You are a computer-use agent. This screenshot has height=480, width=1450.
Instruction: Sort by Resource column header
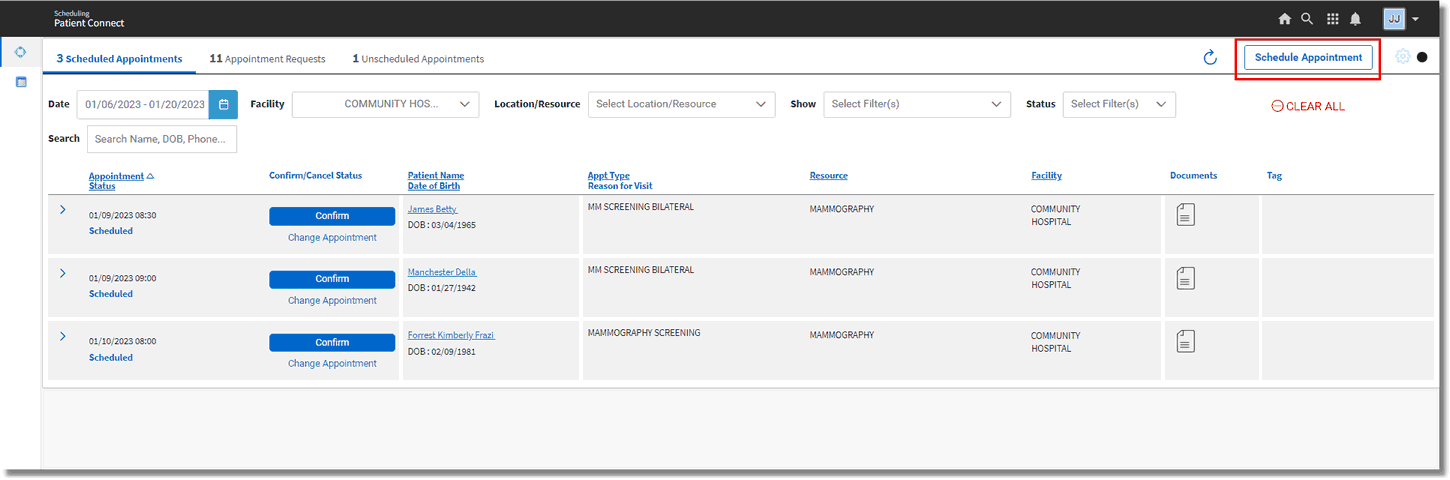pyautogui.click(x=829, y=176)
